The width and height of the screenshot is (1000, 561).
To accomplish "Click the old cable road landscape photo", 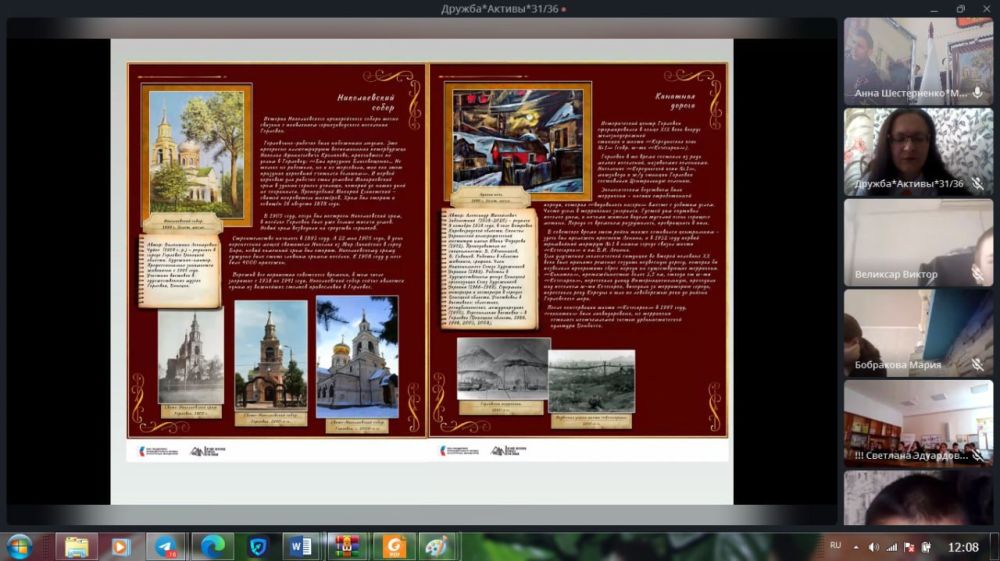I will 591,381.
